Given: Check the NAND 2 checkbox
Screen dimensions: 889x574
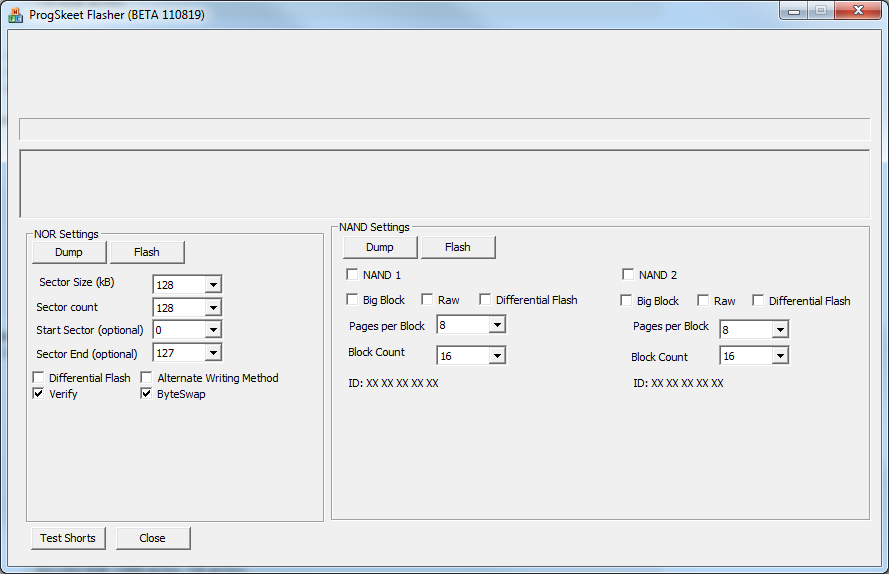Looking at the screenshot, I should pyautogui.click(x=628, y=275).
